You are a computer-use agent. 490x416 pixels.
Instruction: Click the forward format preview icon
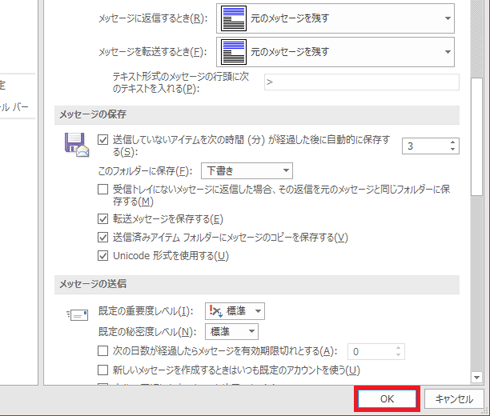point(234,52)
